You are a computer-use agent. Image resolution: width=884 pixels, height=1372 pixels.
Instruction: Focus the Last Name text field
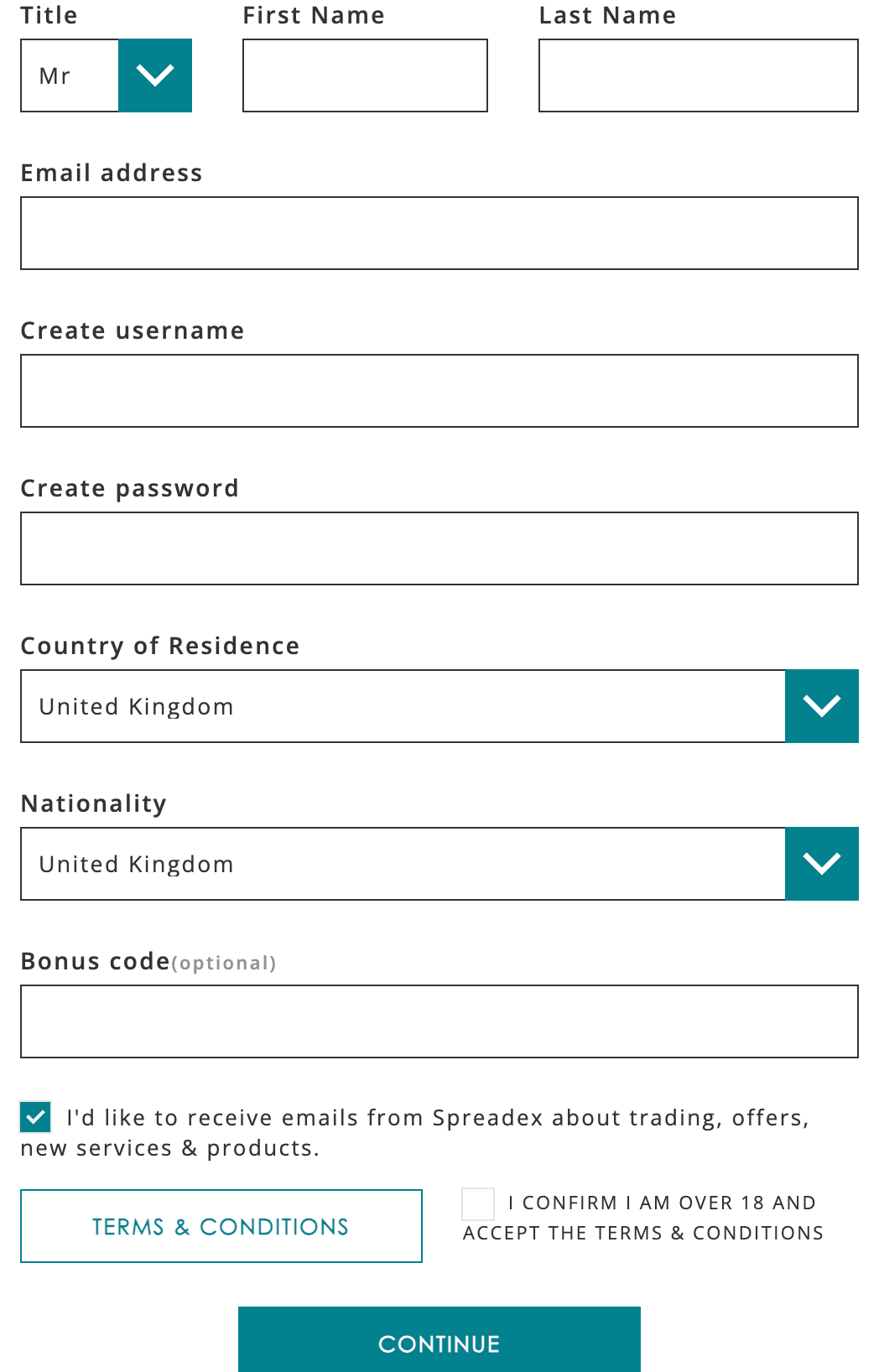(698, 75)
